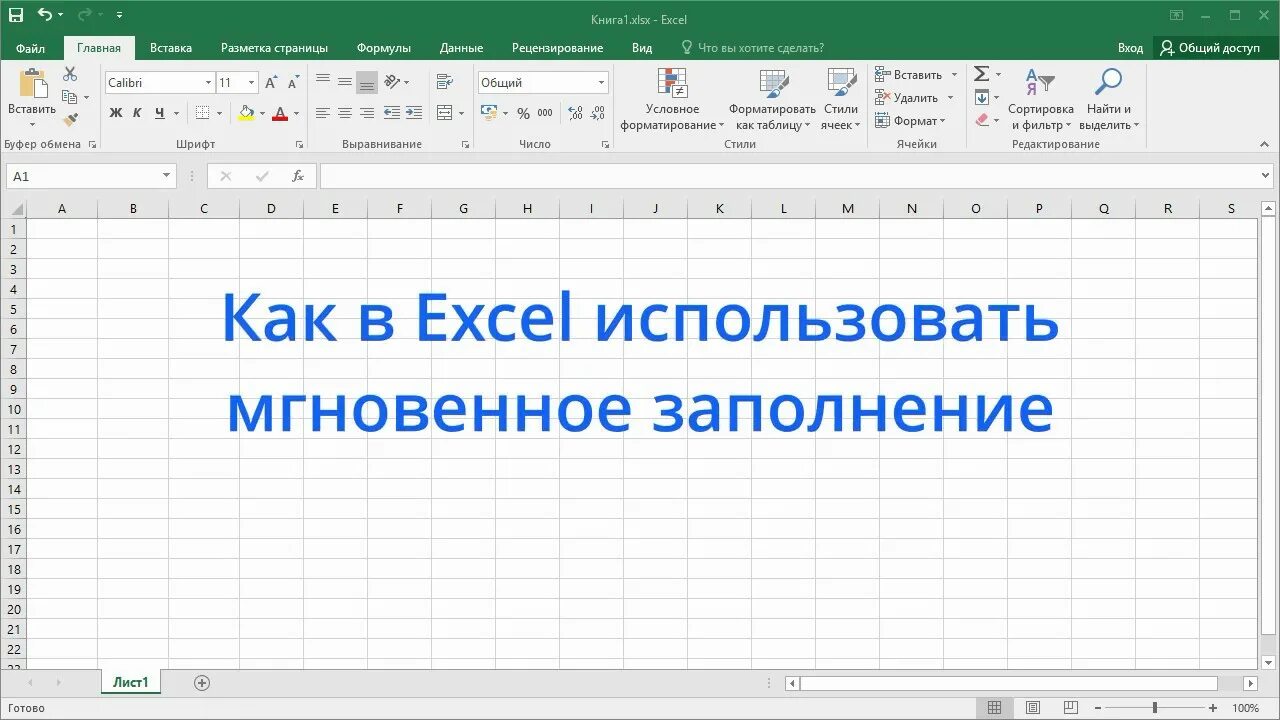Open Найти и выделить dropdown

(x=1109, y=100)
